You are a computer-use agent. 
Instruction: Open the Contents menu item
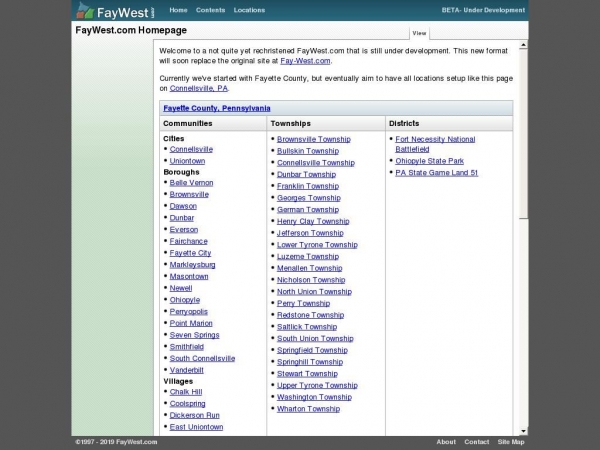[x=210, y=10]
